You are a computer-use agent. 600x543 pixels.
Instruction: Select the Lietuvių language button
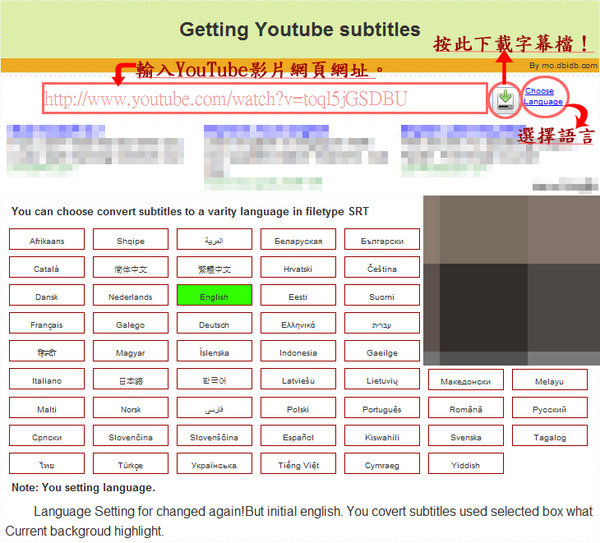(x=382, y=379)
